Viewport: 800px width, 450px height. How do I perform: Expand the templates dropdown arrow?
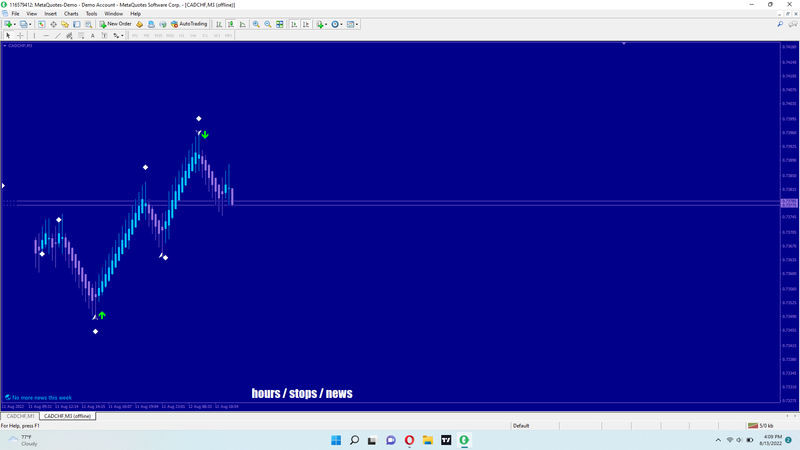click(x=357, y=24)
